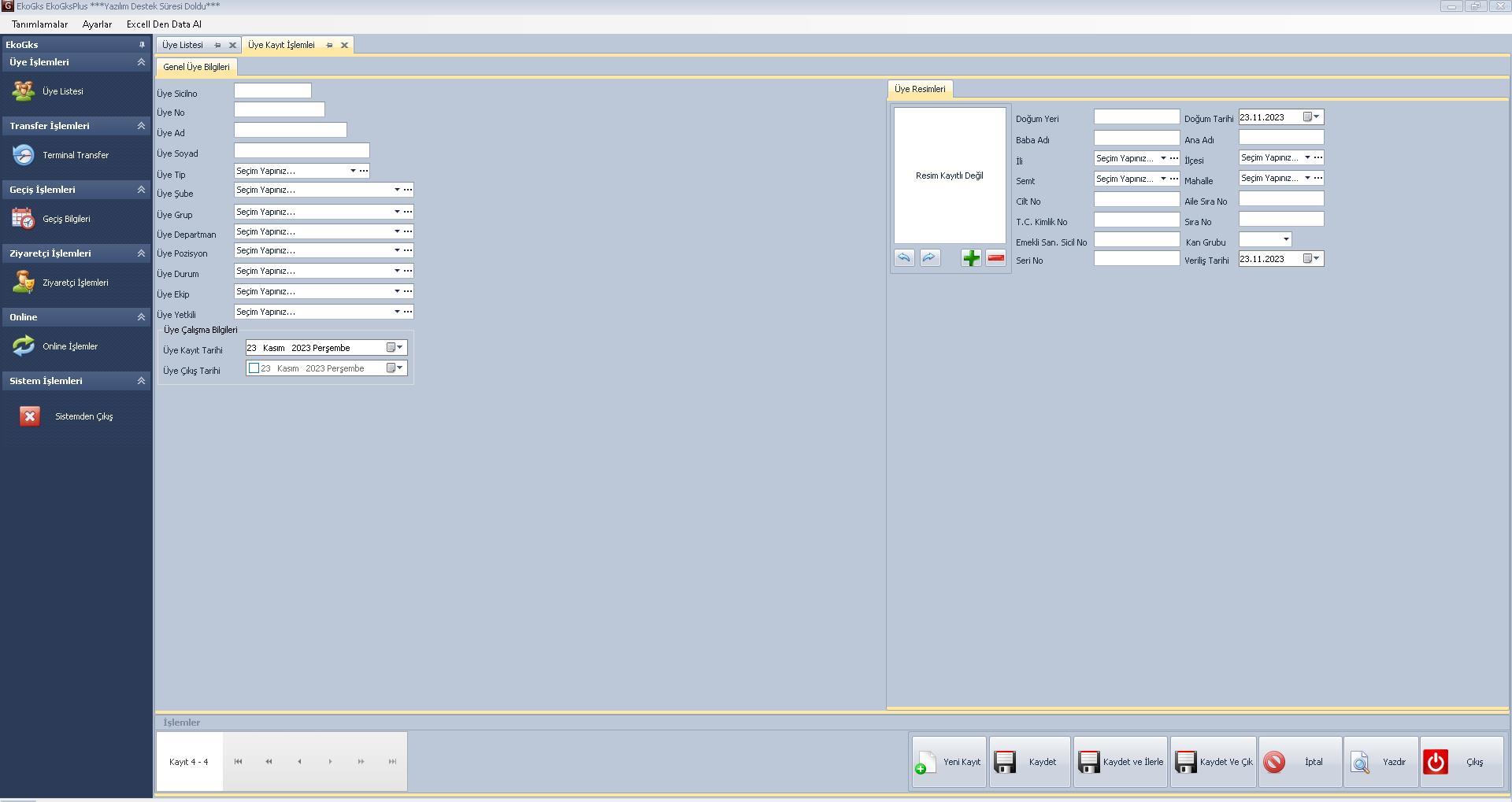The height and width of the screenshot is (802, 1512).
Task: Add a member photo with green plus
Action: click(x=971, y=258)
